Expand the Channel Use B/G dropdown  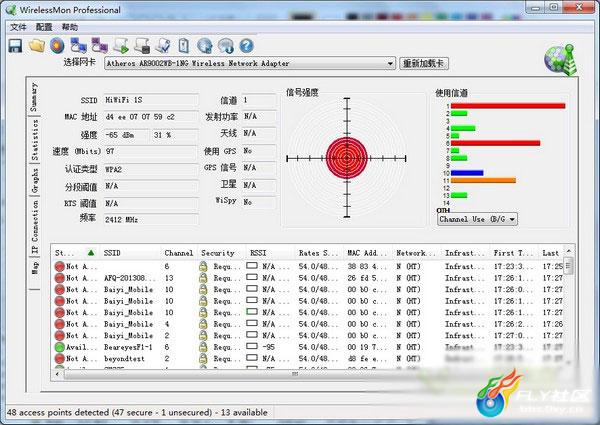tap(512, 219)
